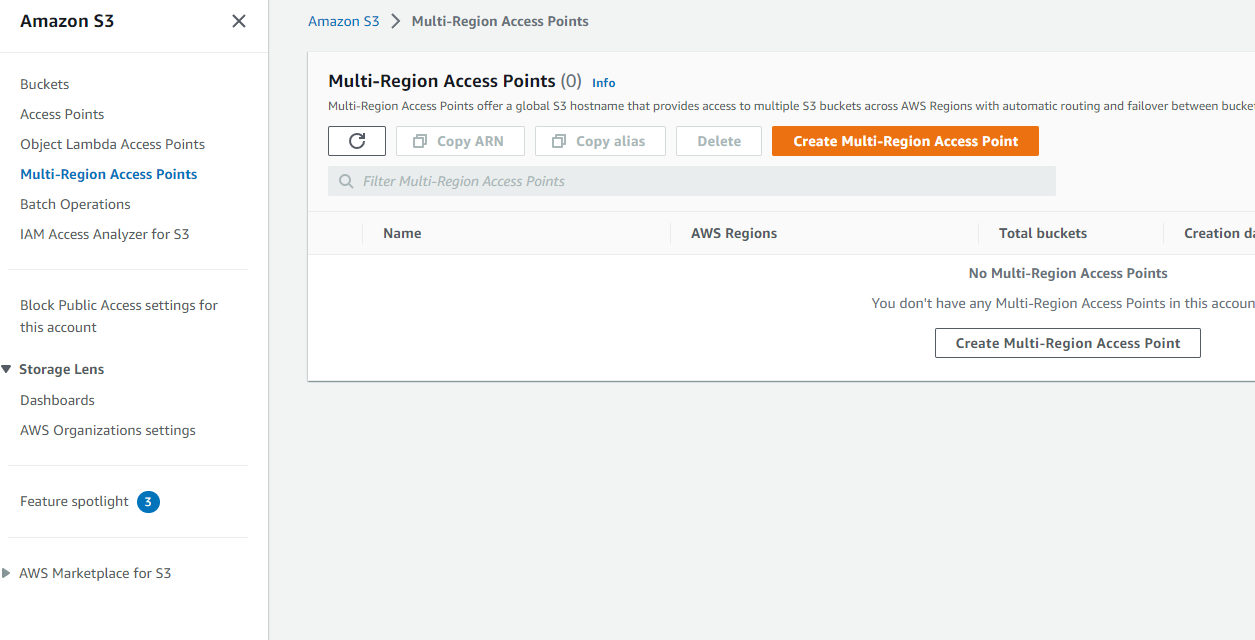Focus the Filter Multi-Region Access Points field

click(x=692, y=181)
